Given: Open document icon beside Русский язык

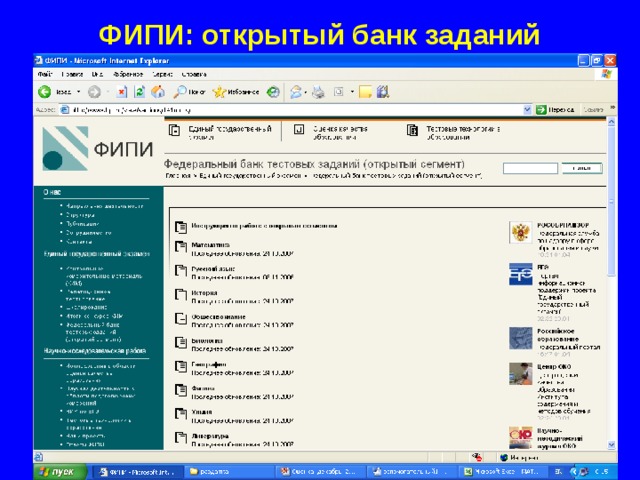Looking at the screenshot, I should (x=181, y=271).
